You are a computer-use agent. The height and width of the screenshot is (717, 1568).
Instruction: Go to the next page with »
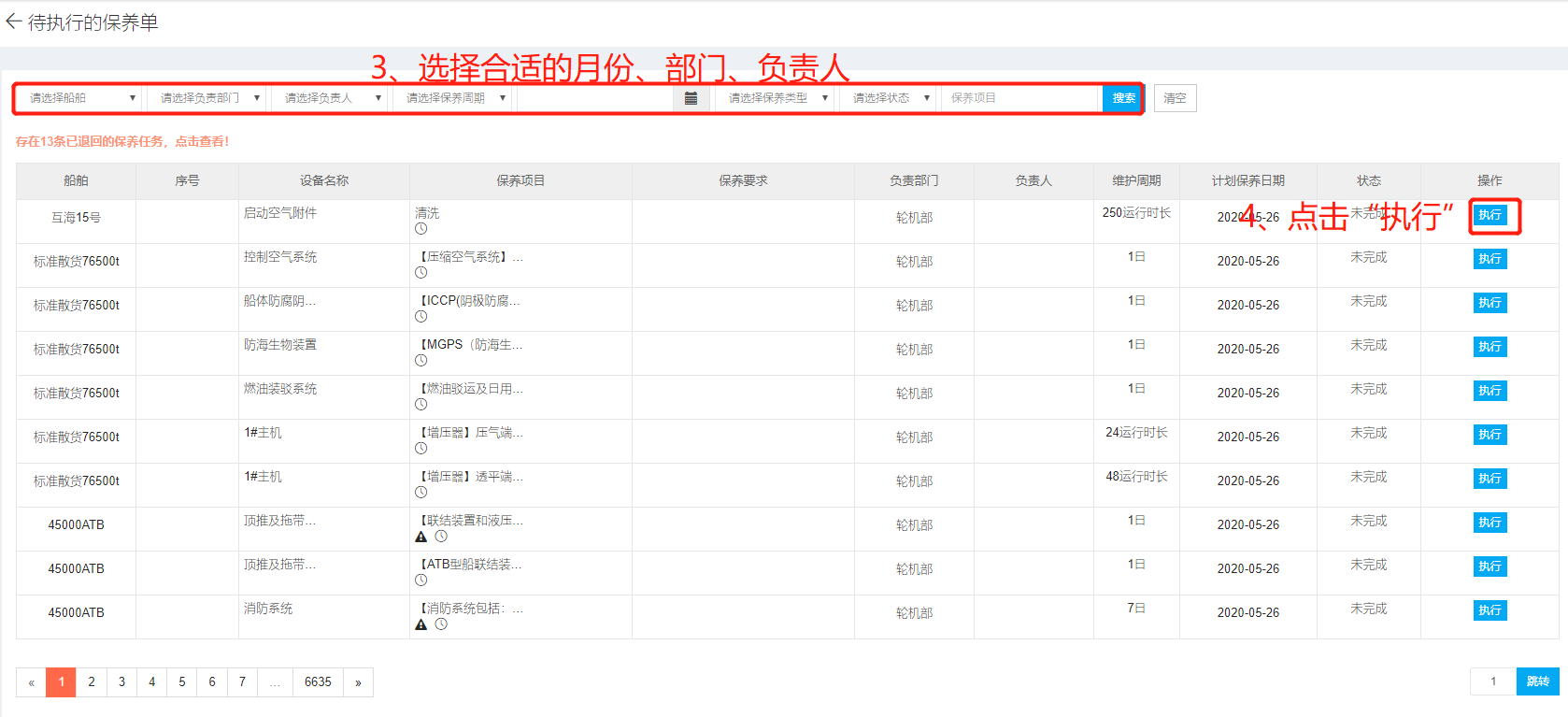click(358, 682)
